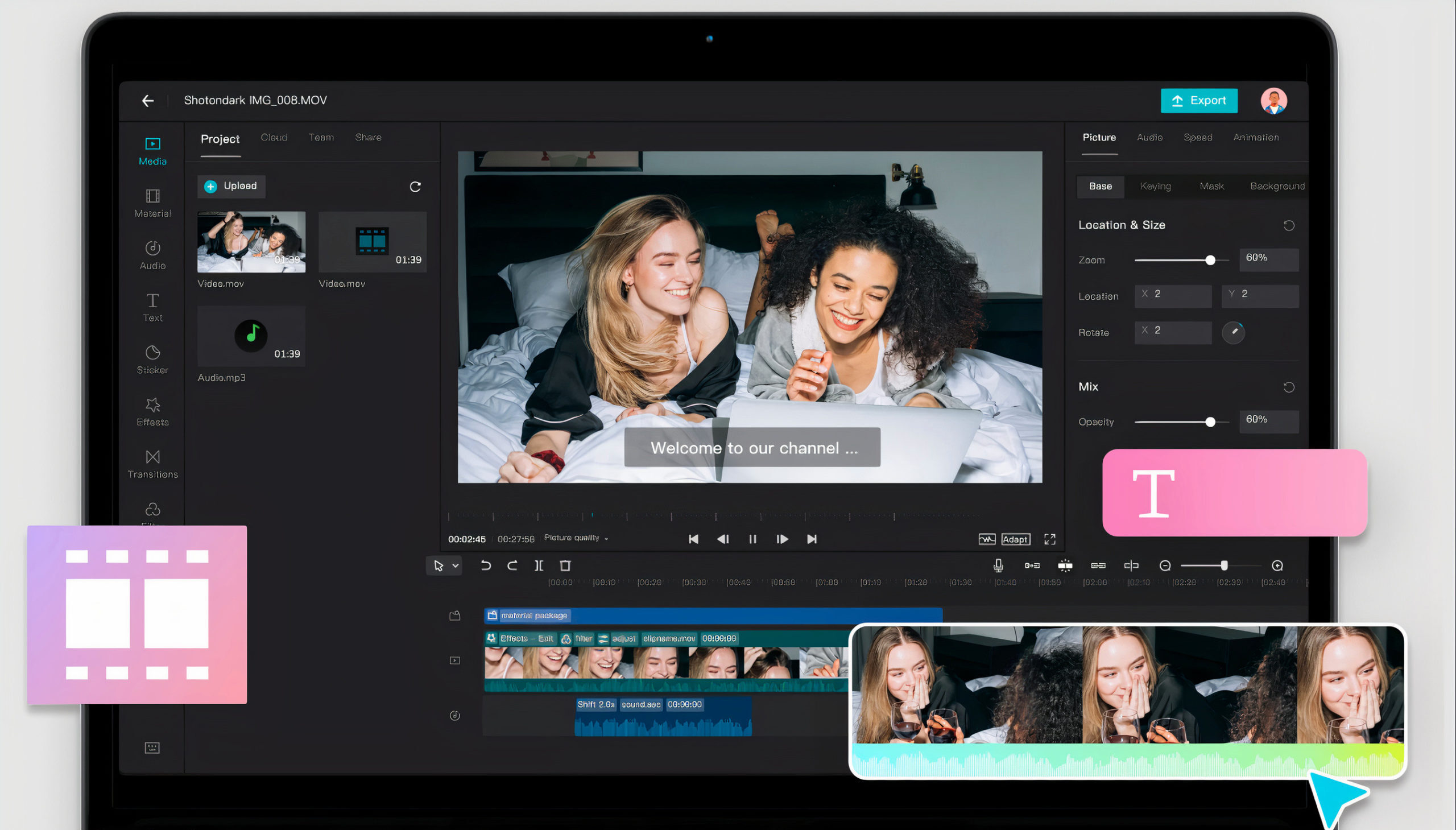Switch to the Cloud tab
The width and height of the screenshot is (1456, 830).
[x=274, y=137]
